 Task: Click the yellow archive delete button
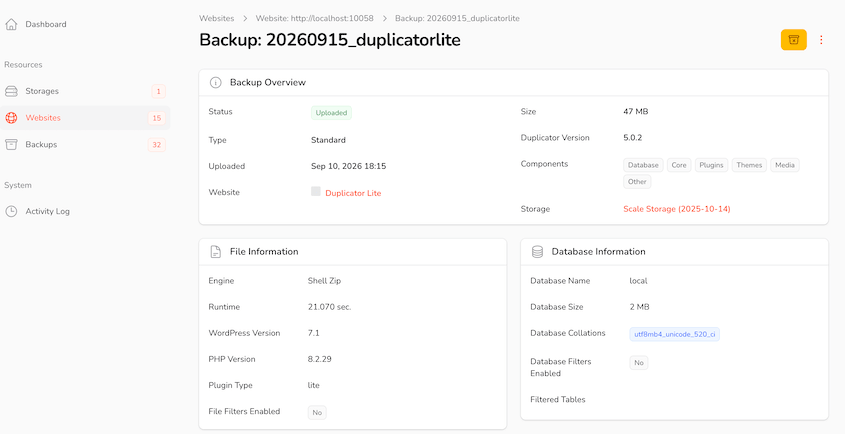coord(793,40)
